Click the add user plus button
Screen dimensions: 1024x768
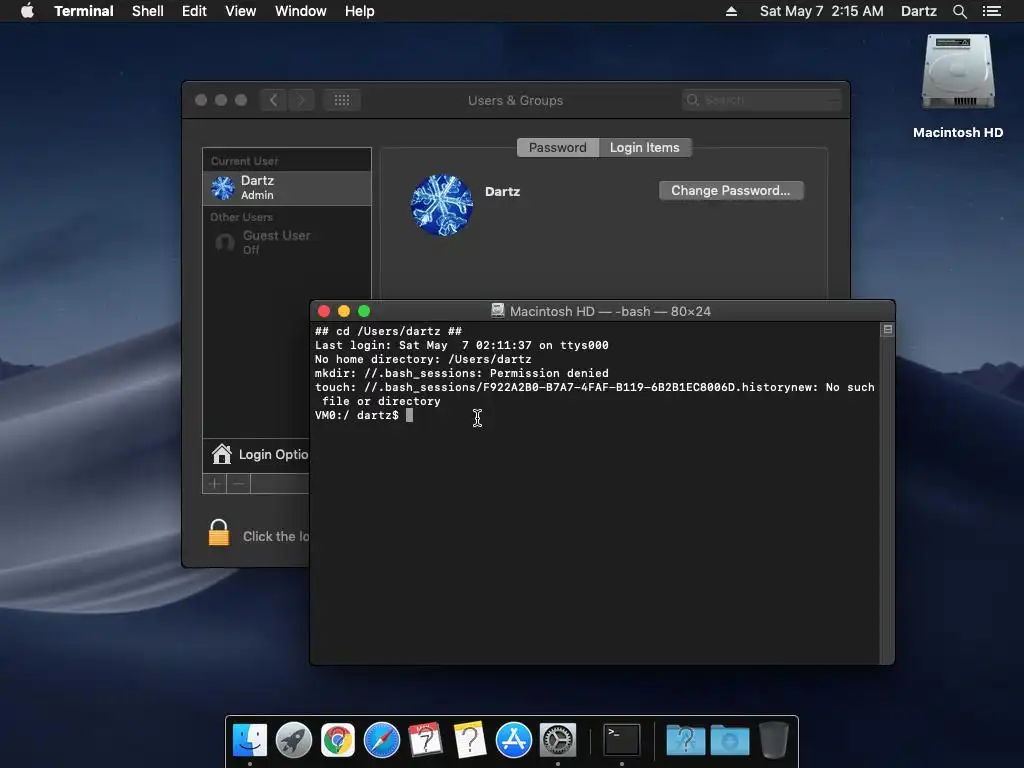[214, 484]
